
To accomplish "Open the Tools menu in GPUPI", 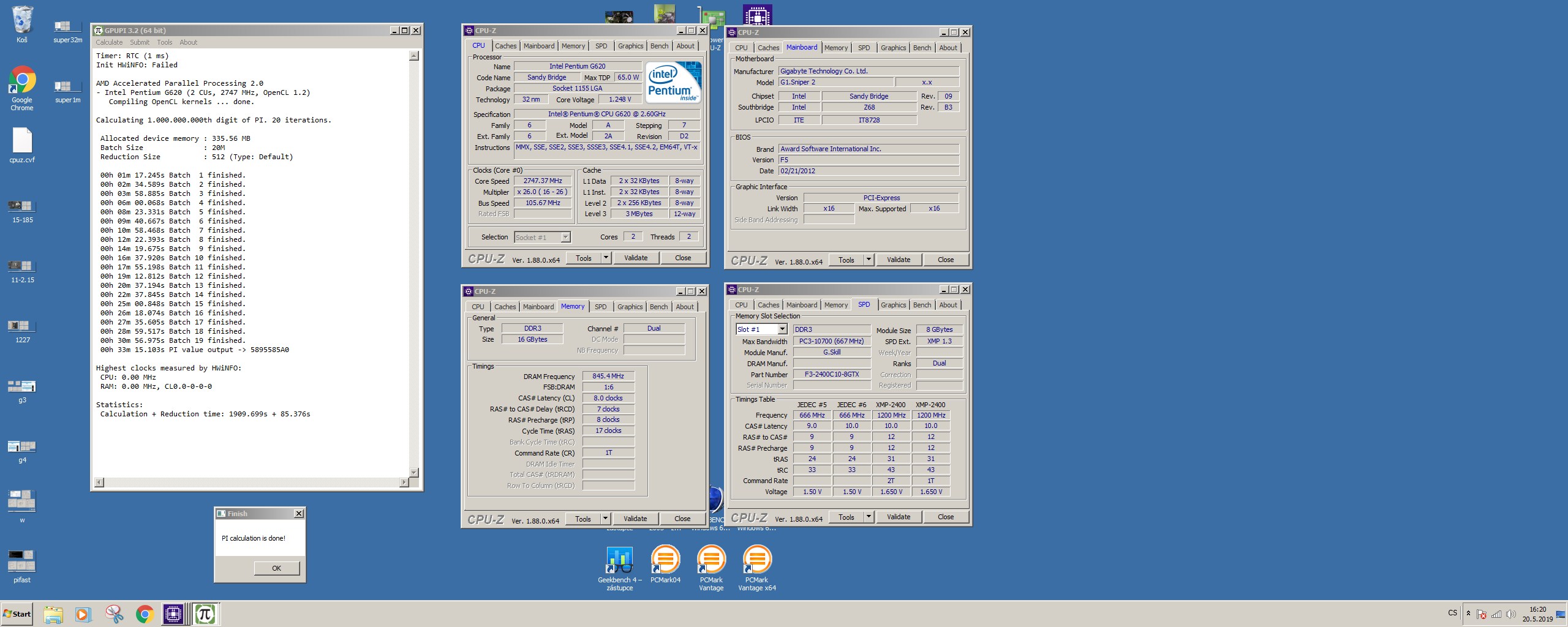I will coord(165,42).
